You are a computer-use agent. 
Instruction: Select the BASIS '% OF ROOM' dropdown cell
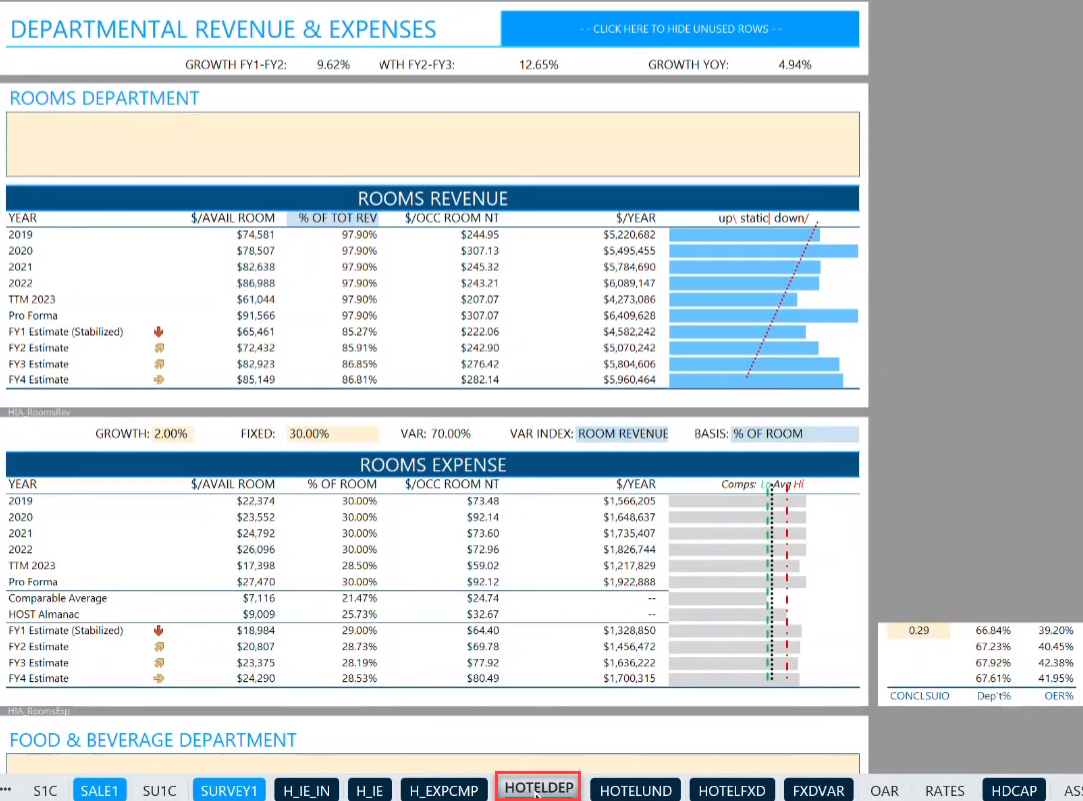click(794, 434)
